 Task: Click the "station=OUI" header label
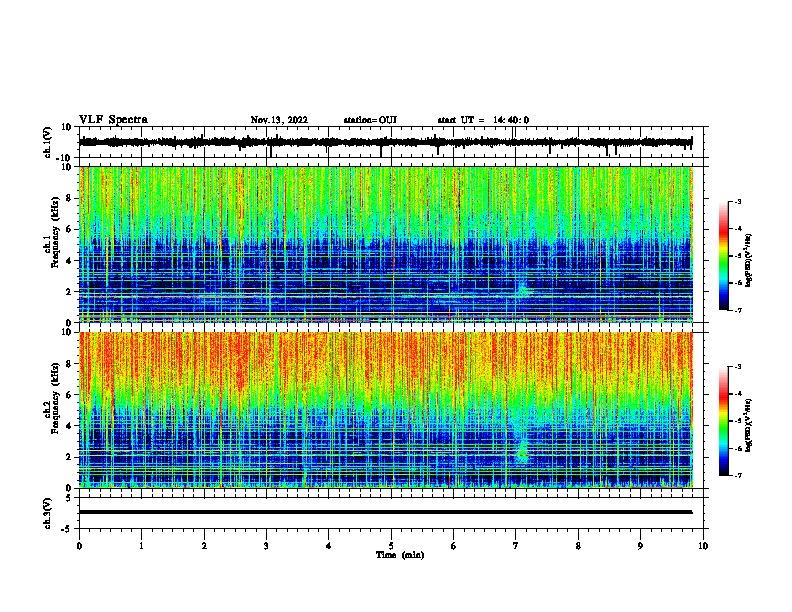(x=370, y=120)
